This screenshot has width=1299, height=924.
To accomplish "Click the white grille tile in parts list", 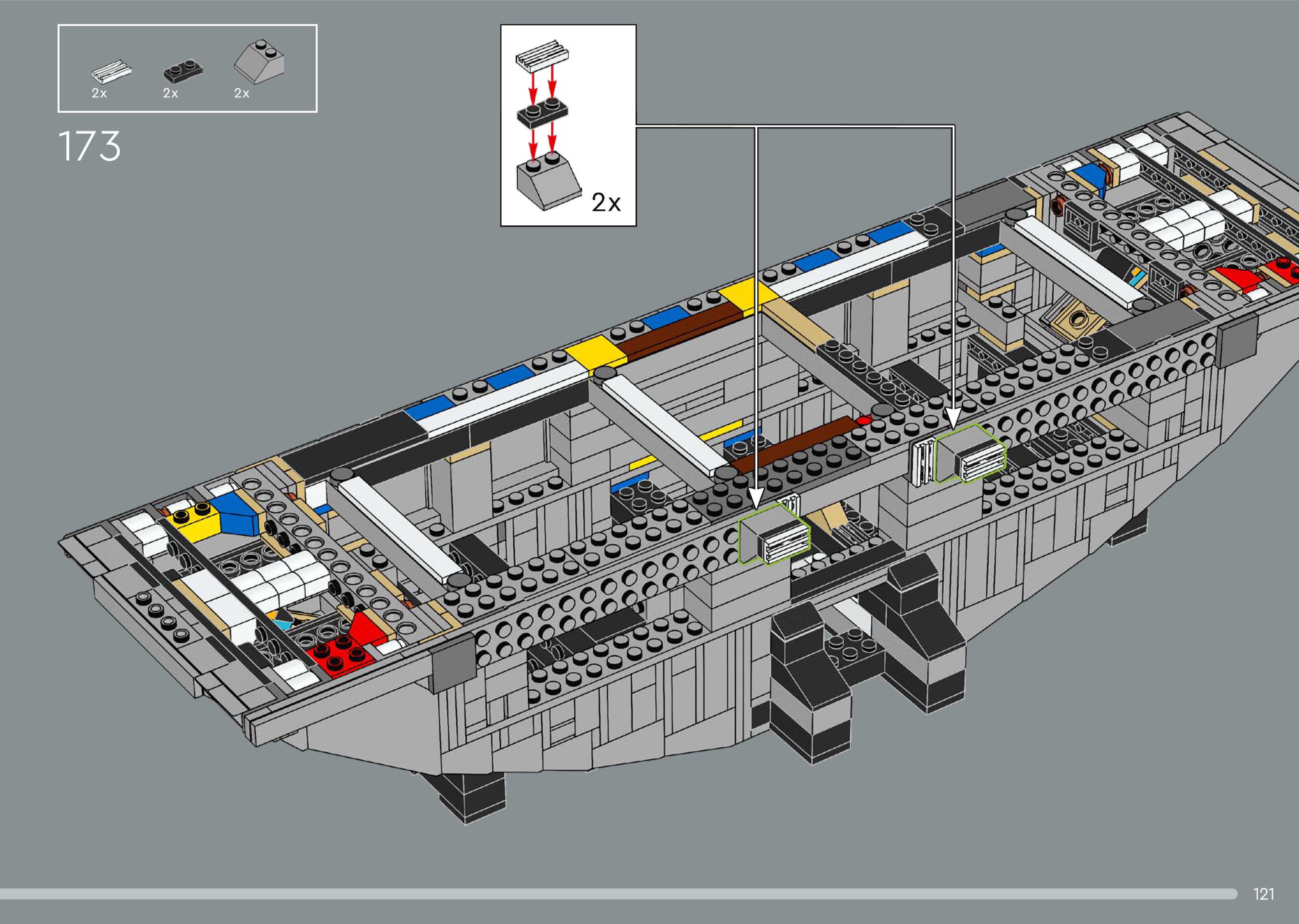I will [112, 71].
